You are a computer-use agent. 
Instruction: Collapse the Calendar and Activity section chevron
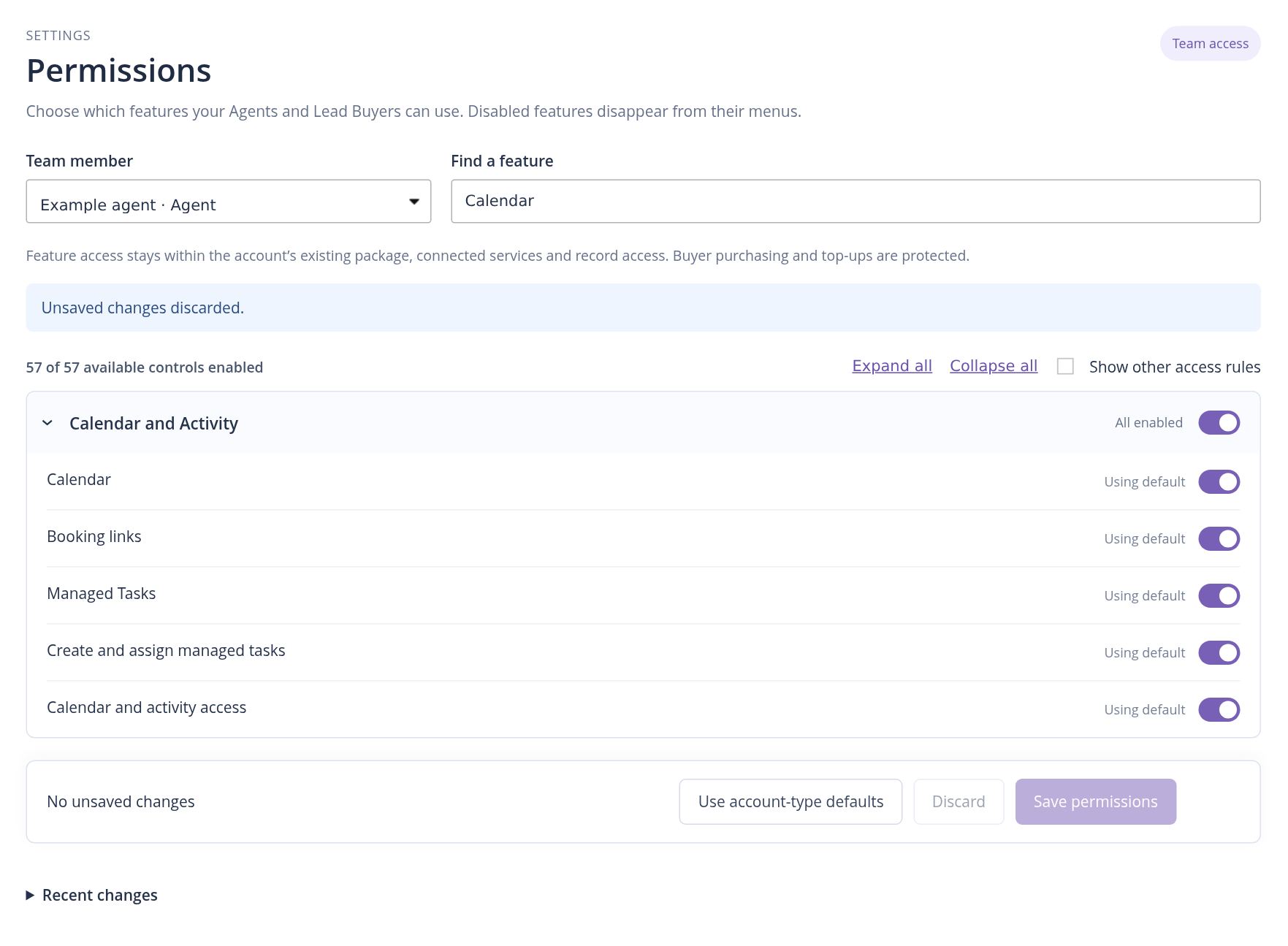point(47,423)
